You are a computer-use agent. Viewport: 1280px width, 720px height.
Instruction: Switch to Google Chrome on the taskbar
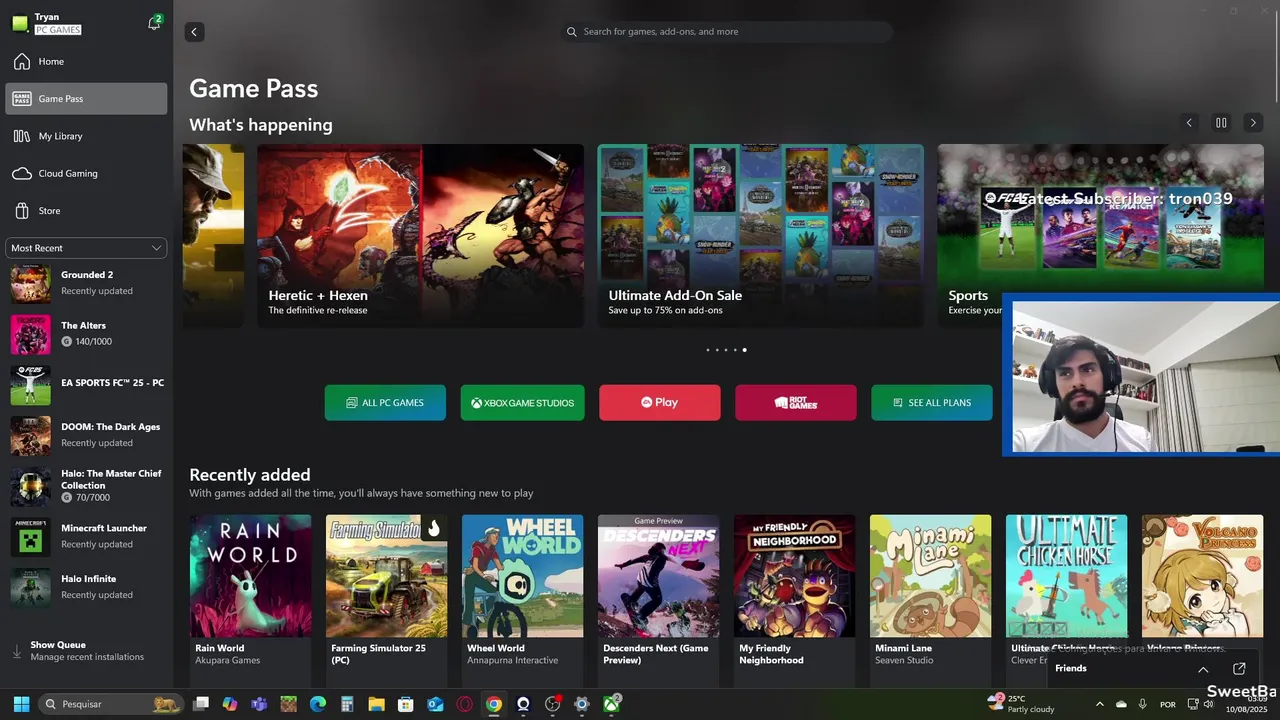click(493, 704)
